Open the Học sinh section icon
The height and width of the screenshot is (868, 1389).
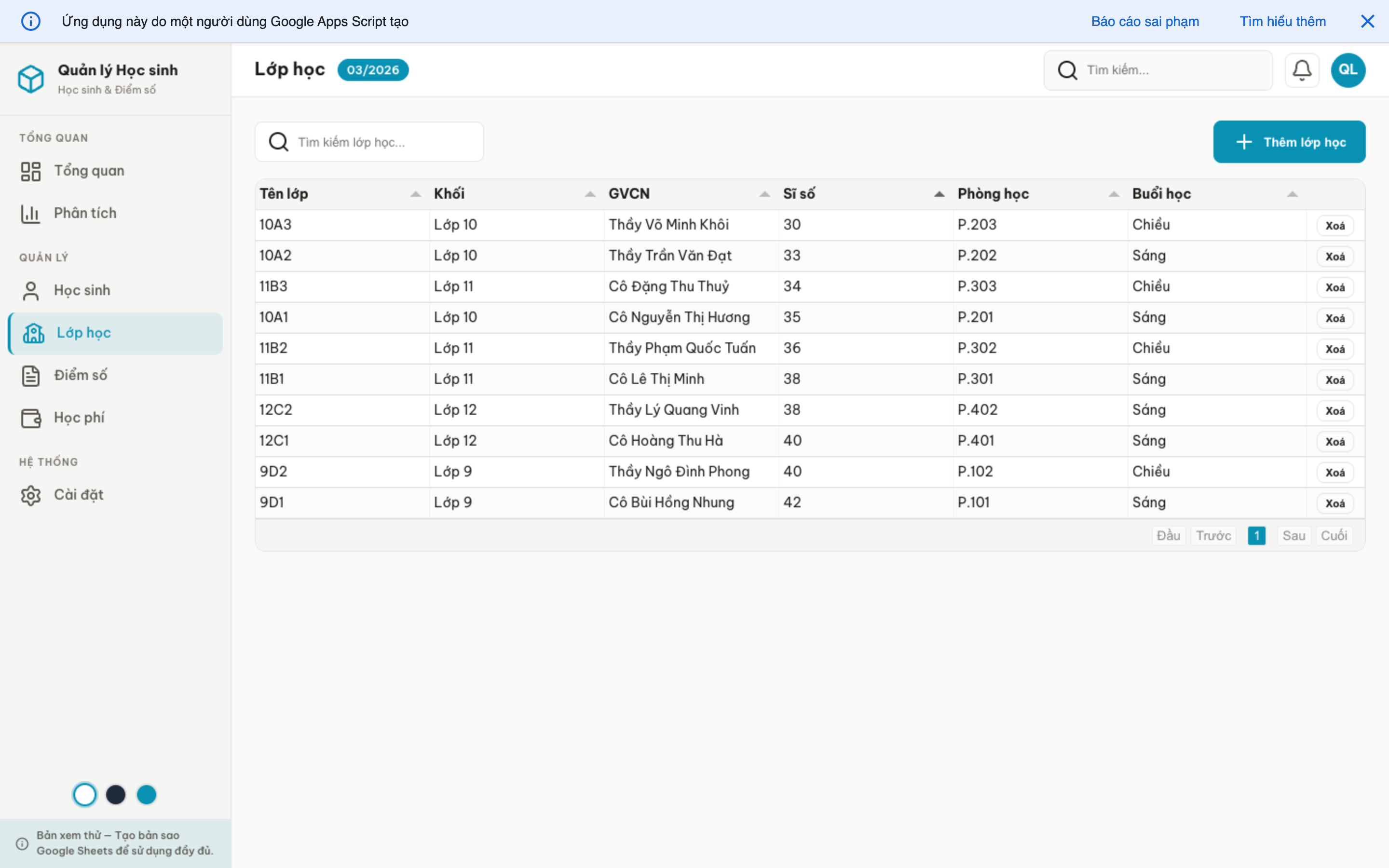(x=30, y=290)
